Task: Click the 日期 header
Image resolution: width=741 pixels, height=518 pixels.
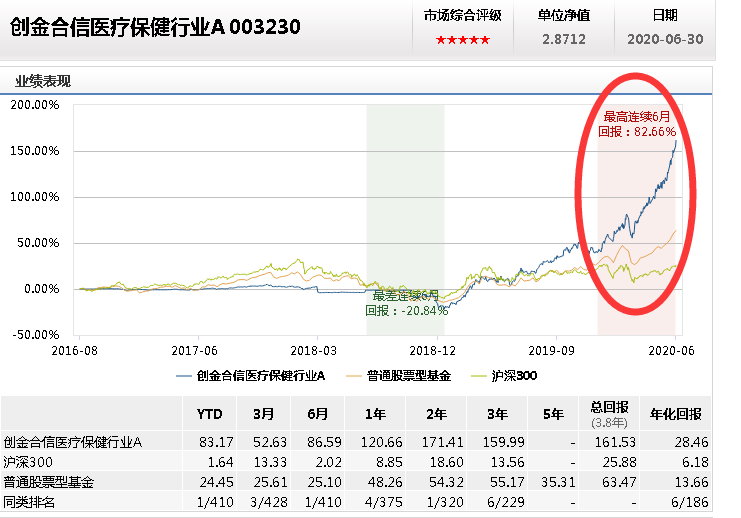Action: 665,16
